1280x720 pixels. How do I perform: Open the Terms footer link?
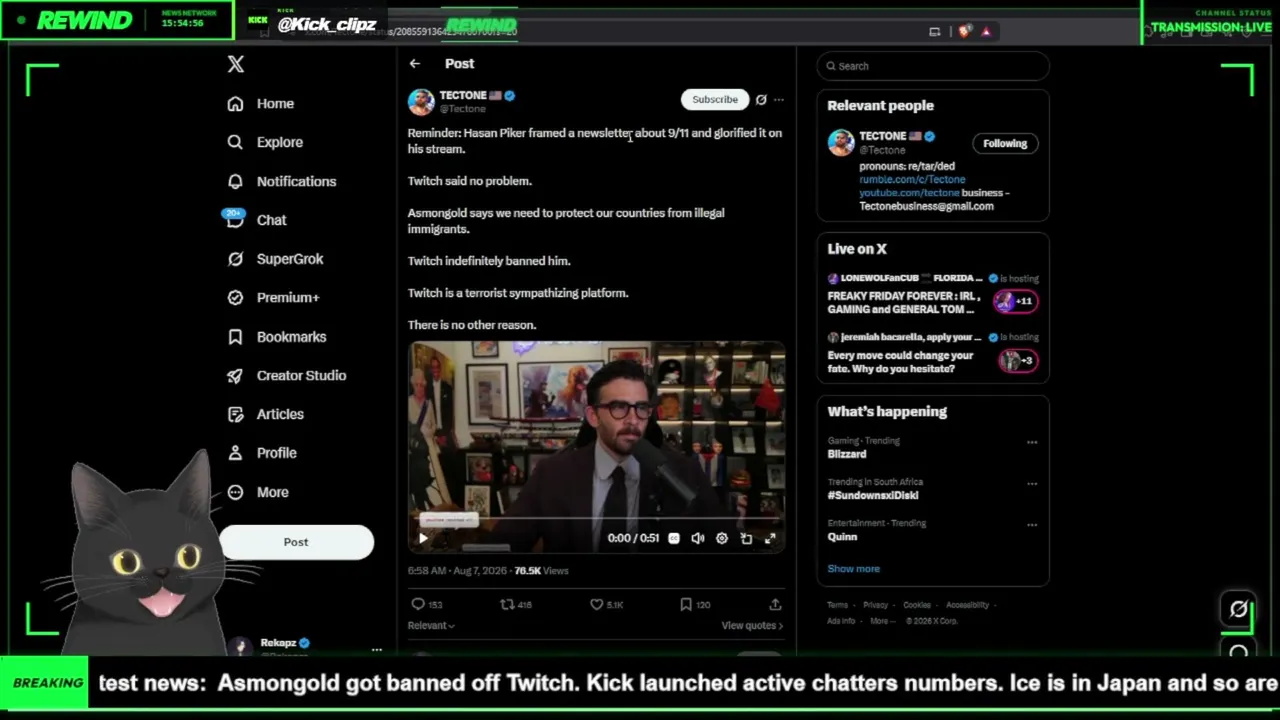837,605
